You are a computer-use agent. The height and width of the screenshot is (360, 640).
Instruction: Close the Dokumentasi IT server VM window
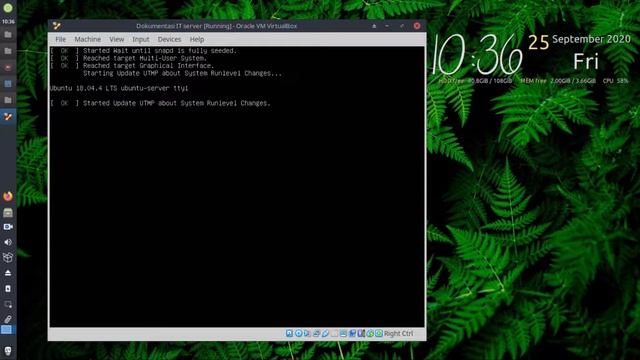(x=417, y=26)
